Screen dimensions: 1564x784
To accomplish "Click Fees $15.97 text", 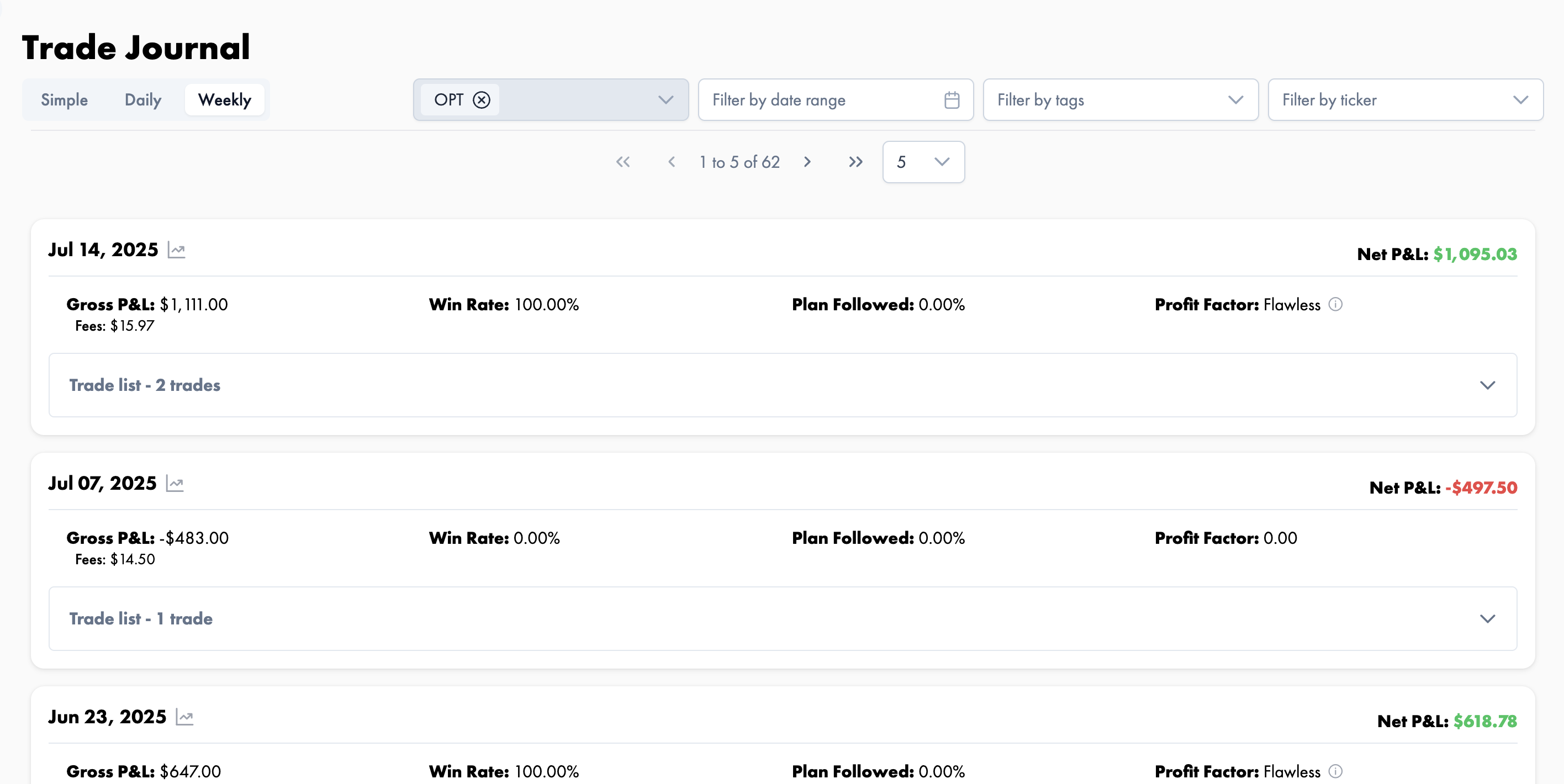I will click(x=115, y=326).
